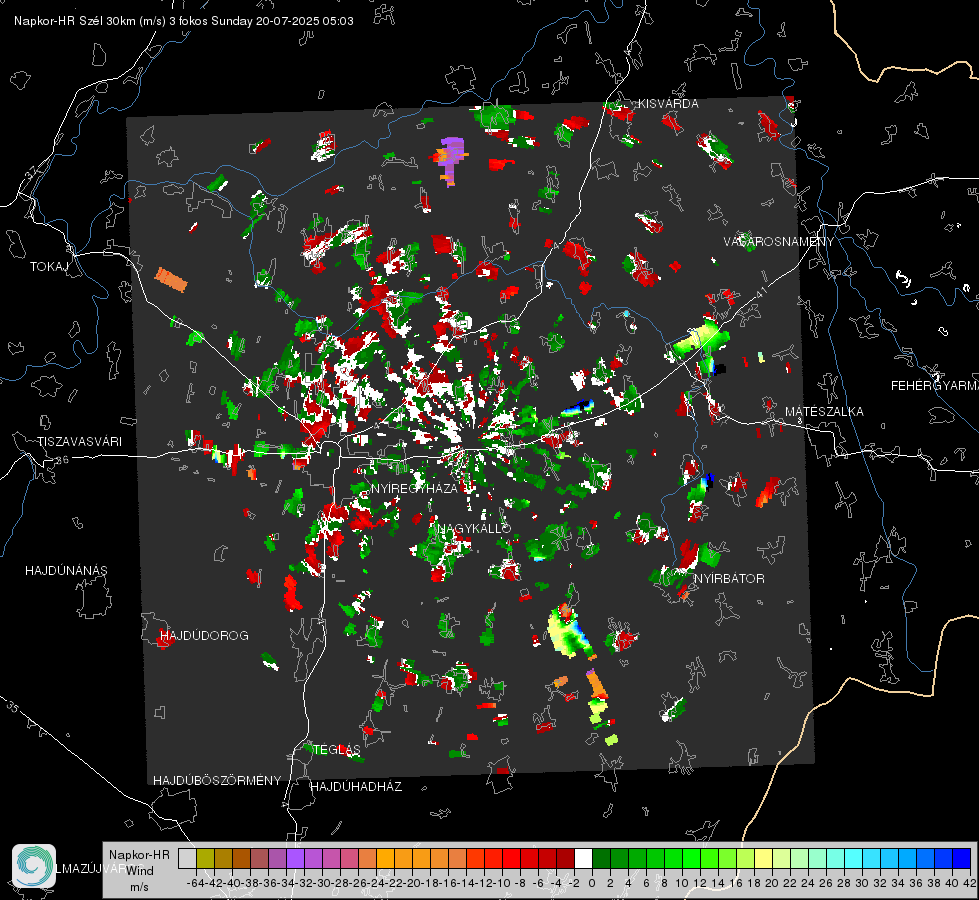
Task: Click the KISVÁRDA city label
Action: point(668,104)
